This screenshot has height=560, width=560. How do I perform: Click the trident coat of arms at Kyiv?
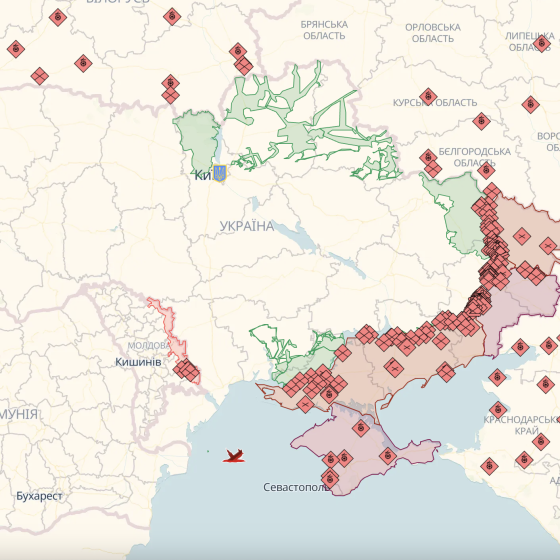220,173
